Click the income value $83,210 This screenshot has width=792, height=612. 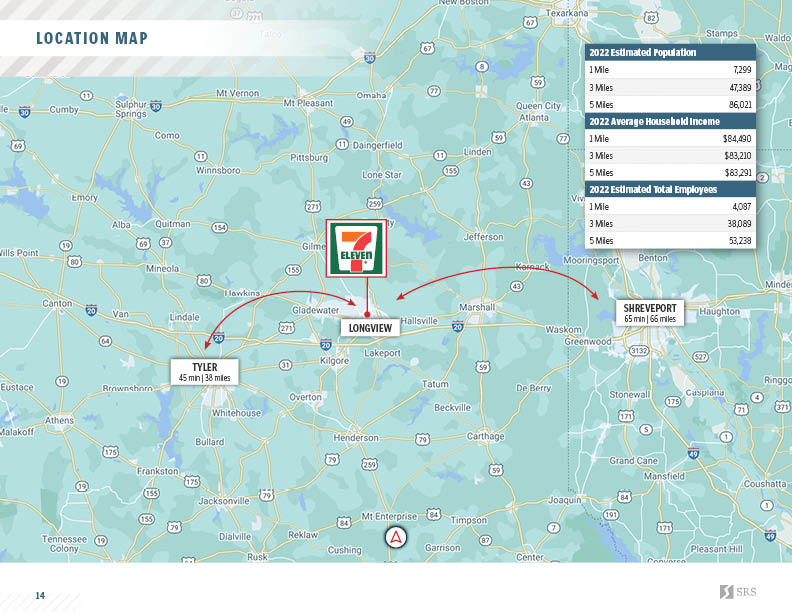click(737, 156)
